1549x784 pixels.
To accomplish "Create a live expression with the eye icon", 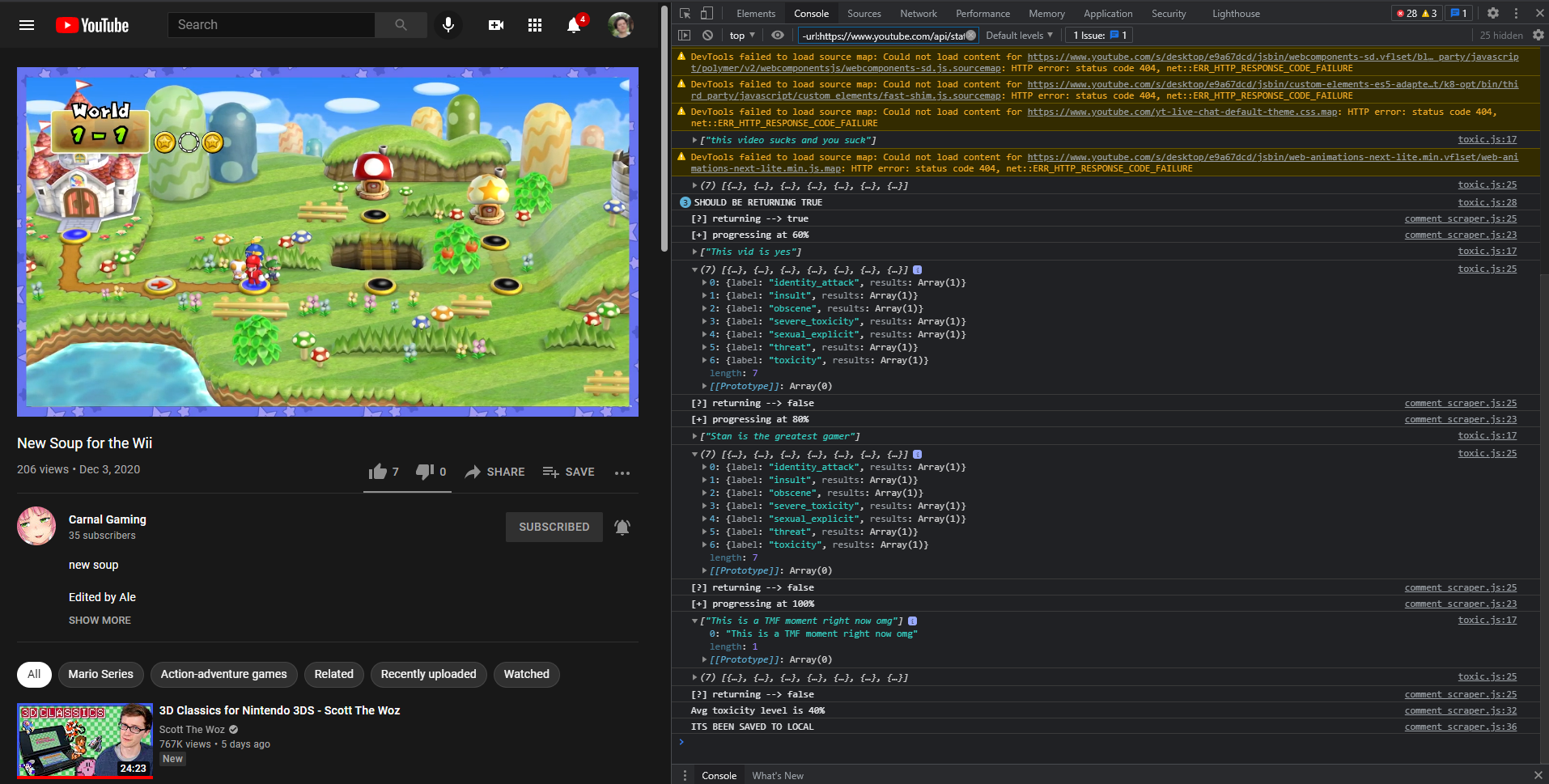I will pos(778,36).
